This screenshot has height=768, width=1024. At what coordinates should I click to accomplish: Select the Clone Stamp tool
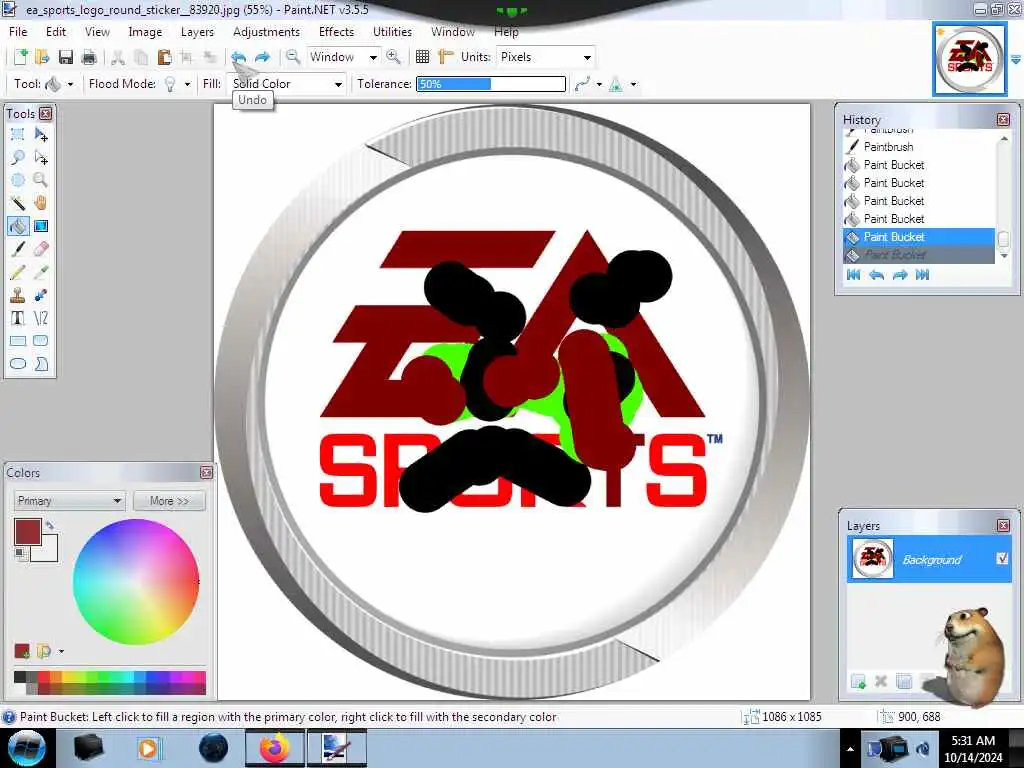[x=18, y=295]
